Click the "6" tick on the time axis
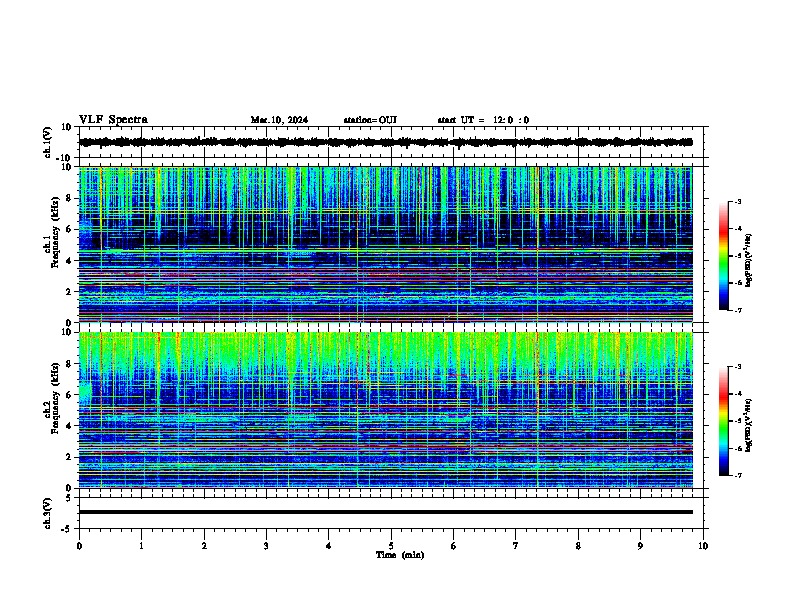This screenshot has height=612, width=792. (x=454, y=546)
